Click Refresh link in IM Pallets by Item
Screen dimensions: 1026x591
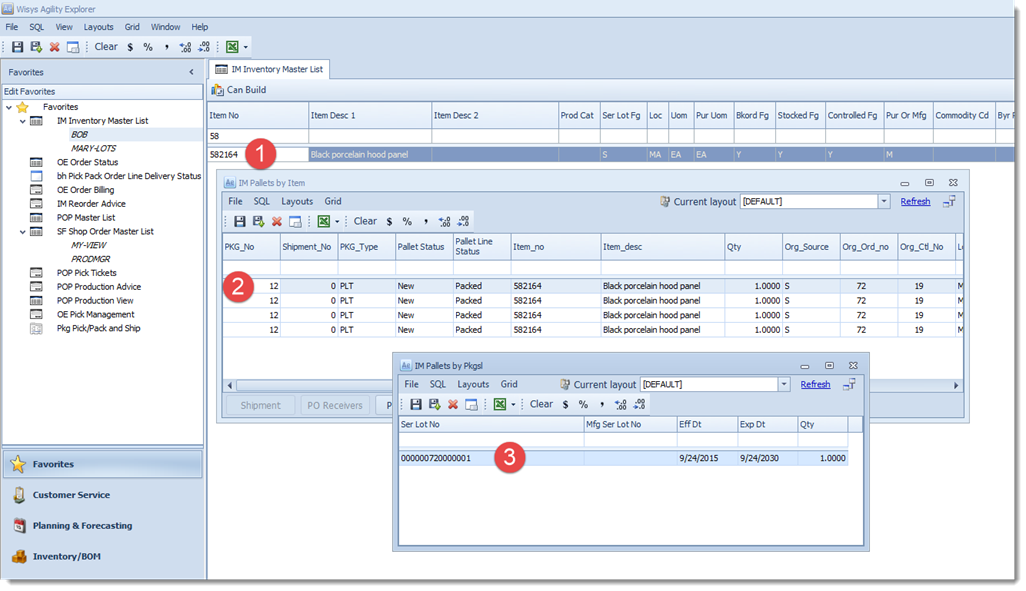pos(915,202)
